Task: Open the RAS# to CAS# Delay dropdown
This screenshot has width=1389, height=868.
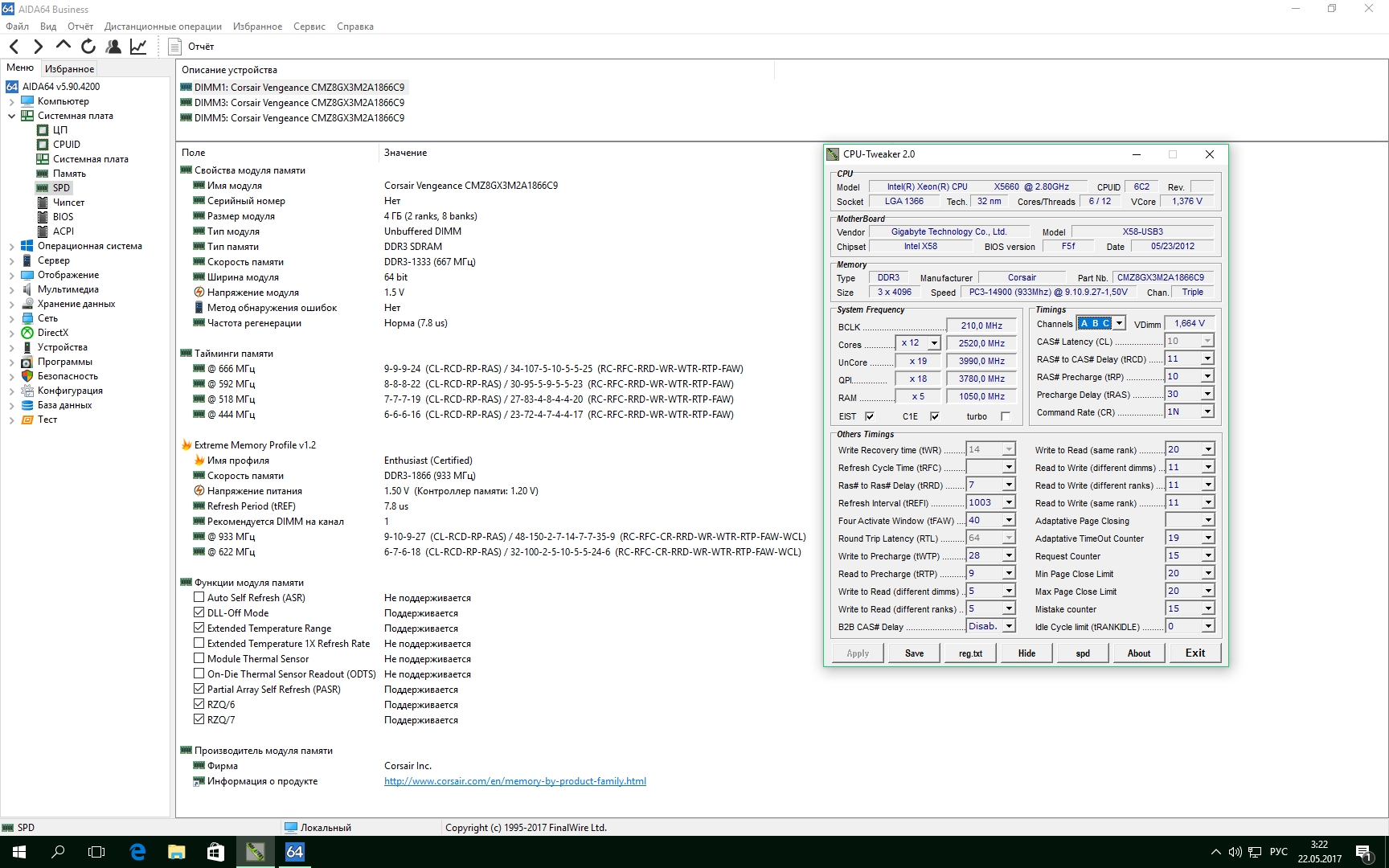Action: pos(1207,358)
